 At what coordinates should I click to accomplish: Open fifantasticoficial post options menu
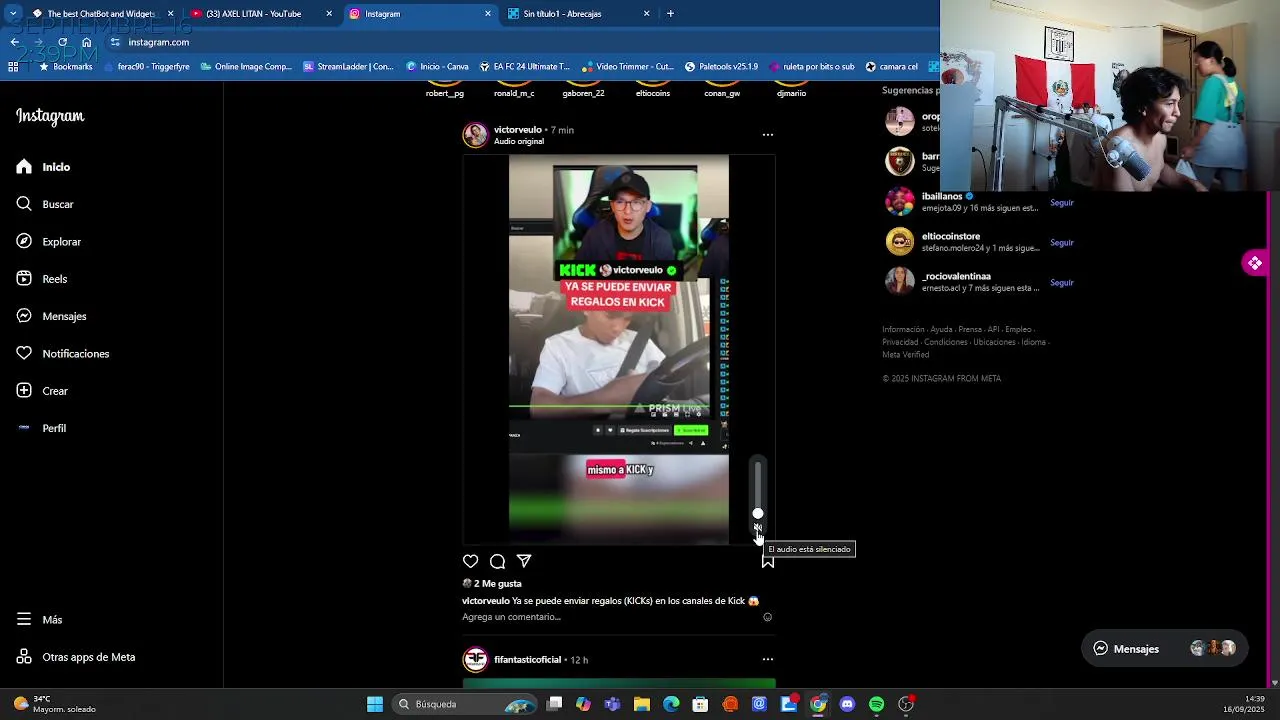tap(767, 660)
